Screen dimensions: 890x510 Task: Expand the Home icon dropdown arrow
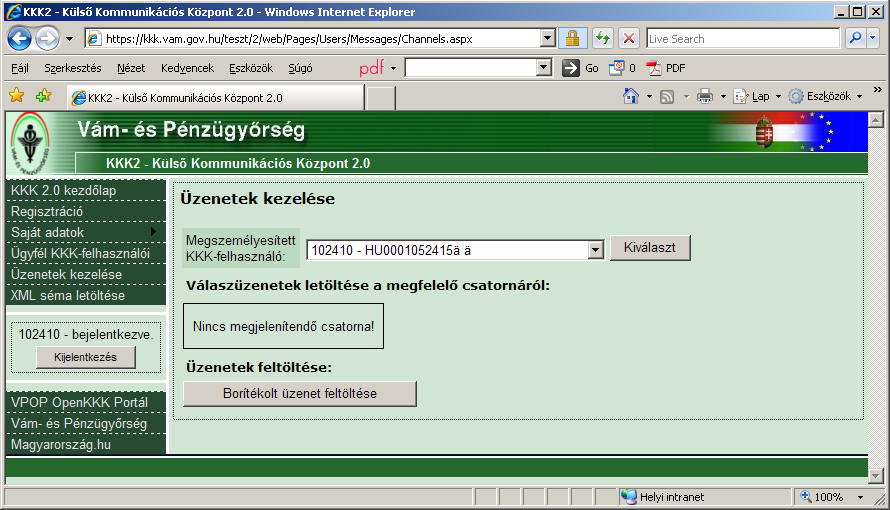649,96
